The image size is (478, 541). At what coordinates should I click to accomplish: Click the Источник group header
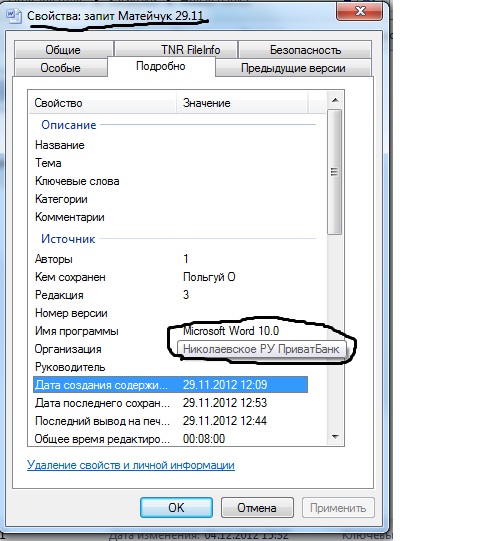(68, 239)
